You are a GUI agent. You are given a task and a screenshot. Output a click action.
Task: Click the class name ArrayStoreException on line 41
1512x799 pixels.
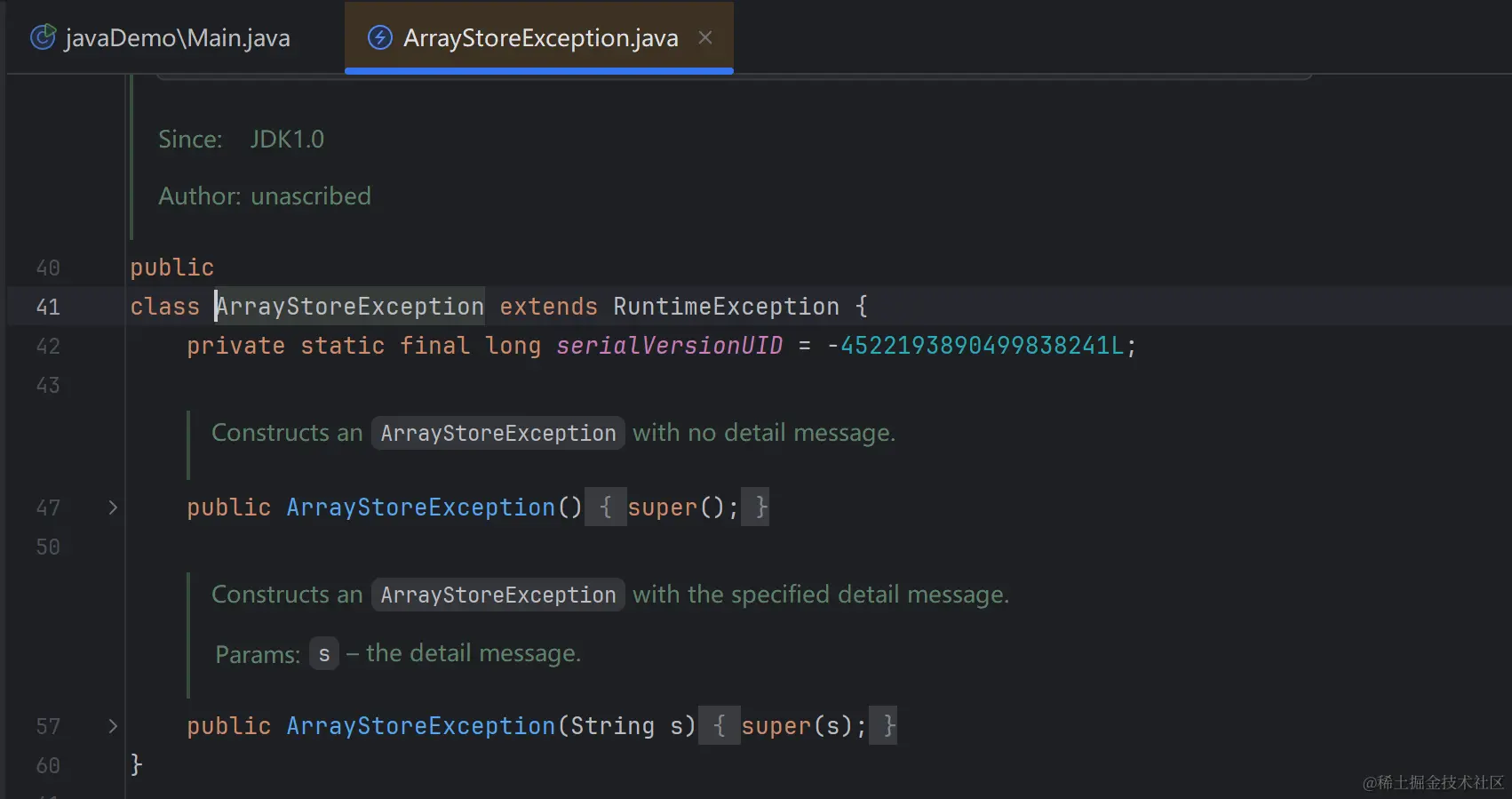[350, 307]
